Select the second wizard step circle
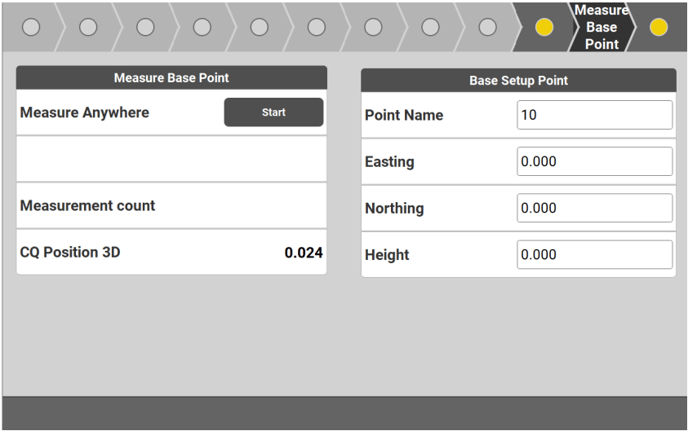688x431 pixels. 88,27
